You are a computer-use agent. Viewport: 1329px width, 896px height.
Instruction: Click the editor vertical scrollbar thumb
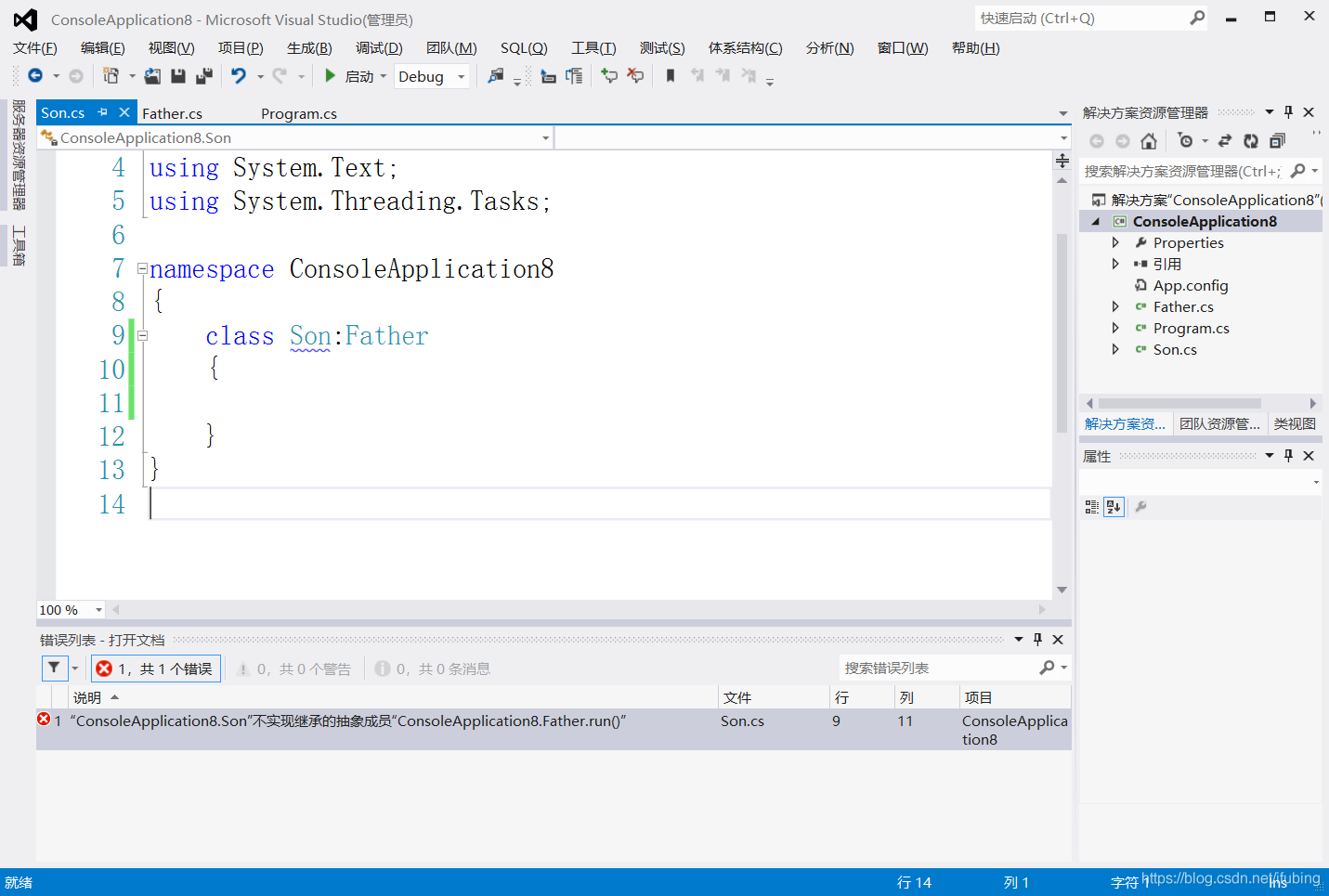pyautogui.click(x=1062, y=333)
